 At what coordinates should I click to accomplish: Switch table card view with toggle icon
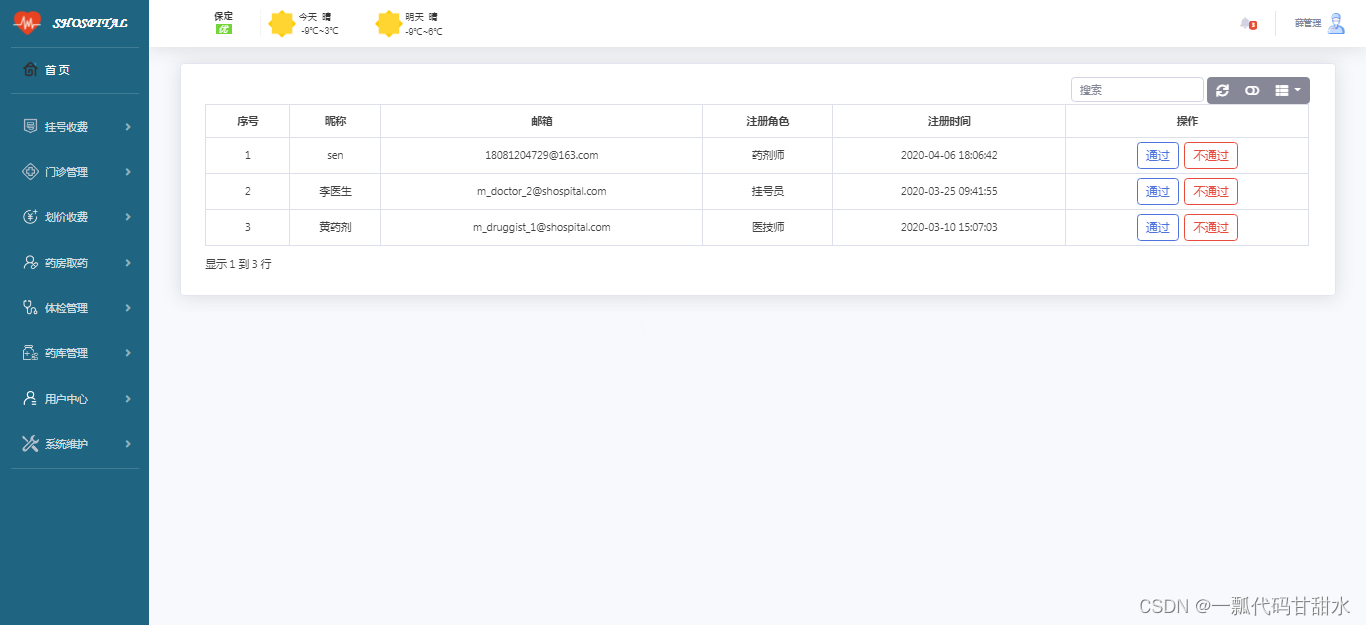[x=1252, y=90]
